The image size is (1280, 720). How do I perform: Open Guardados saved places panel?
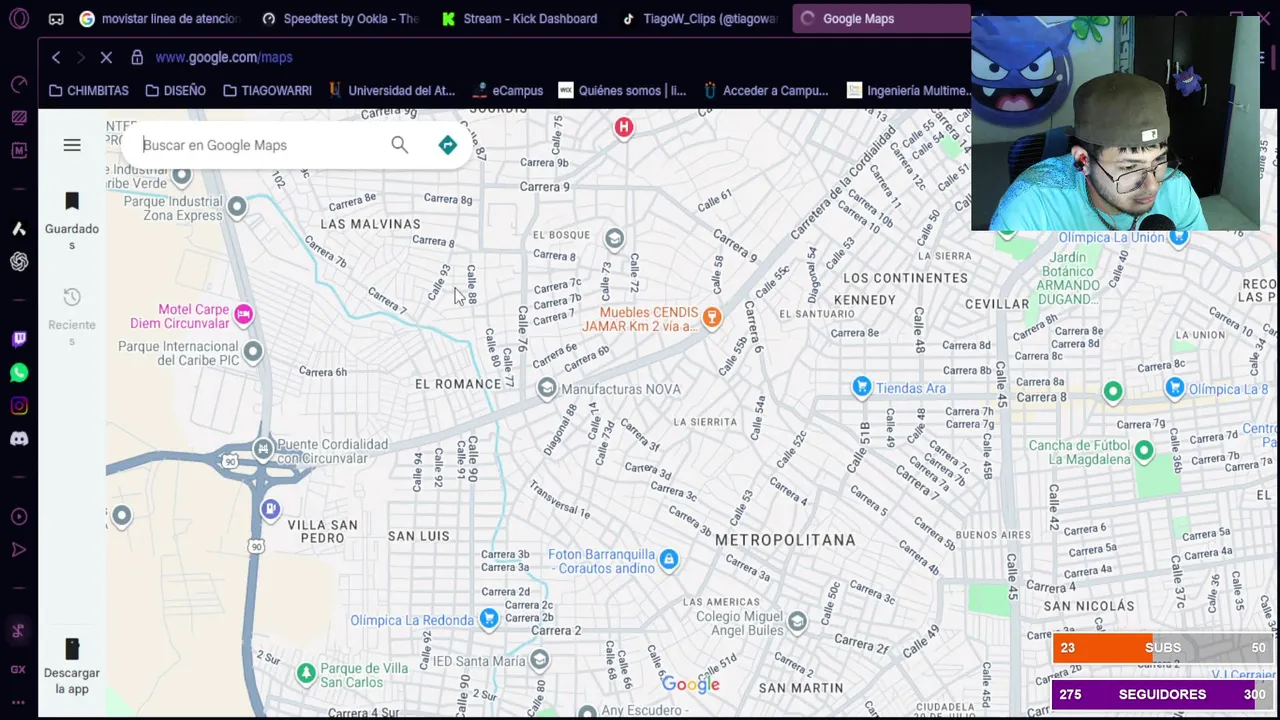click(72, 220)
